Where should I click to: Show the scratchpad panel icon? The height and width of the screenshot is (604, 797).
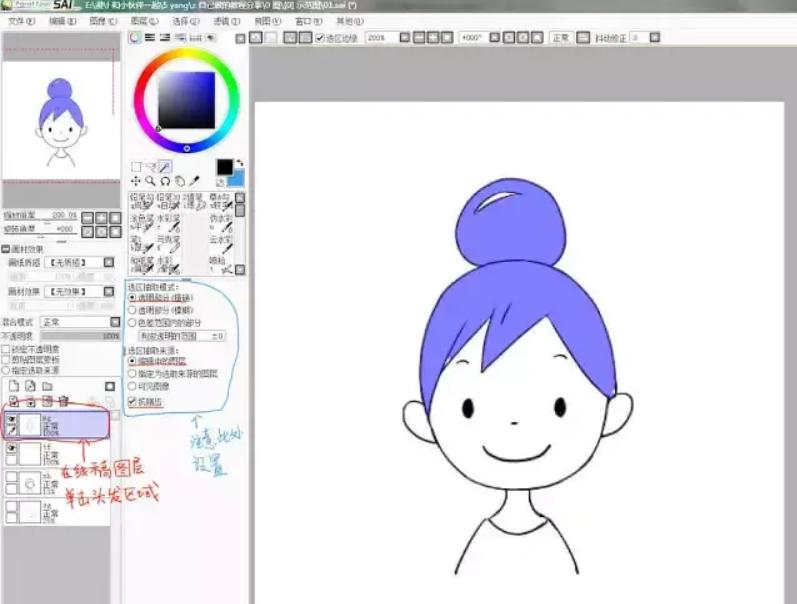pyautogui.click(x=210, y=38)
